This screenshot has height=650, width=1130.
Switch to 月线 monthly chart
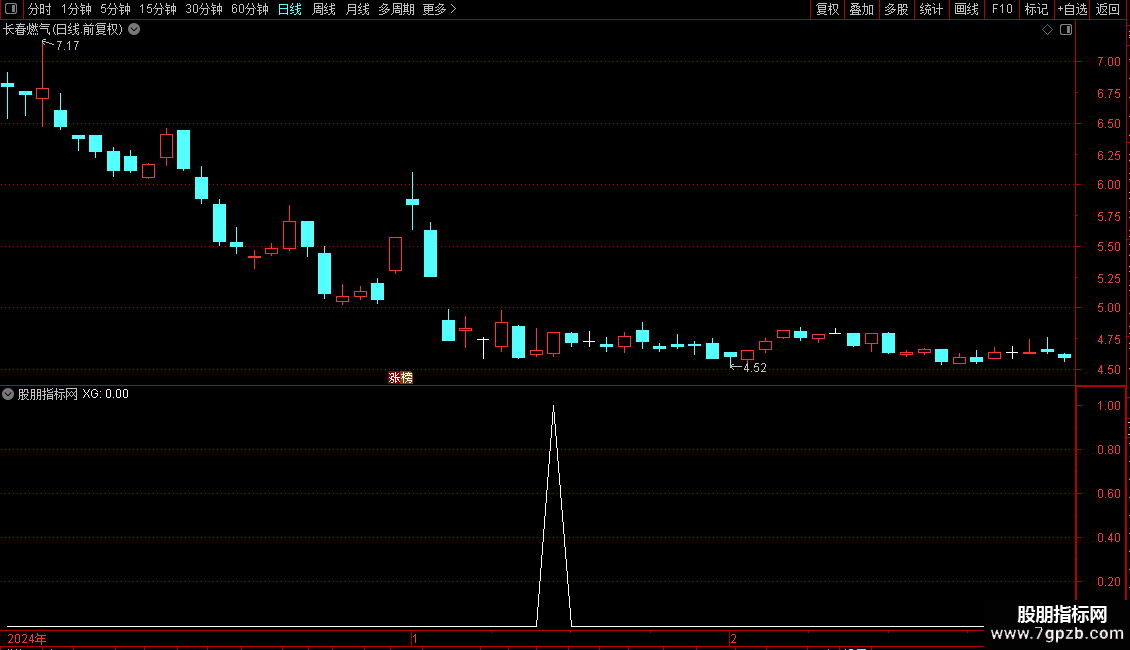tap(357, 9)
